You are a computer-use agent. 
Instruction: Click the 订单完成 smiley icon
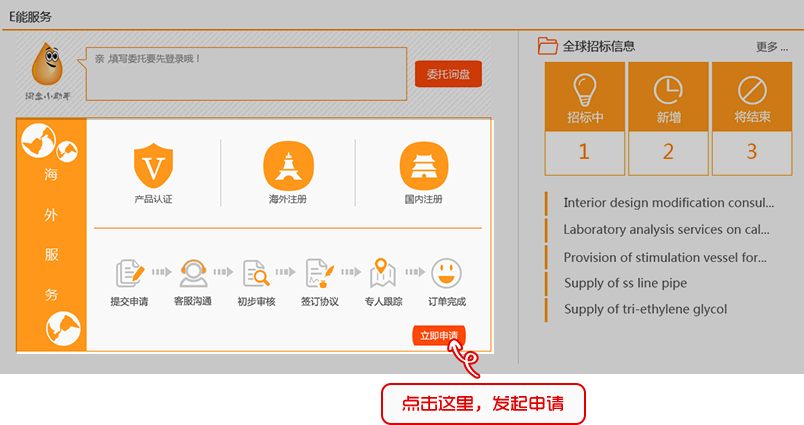446,272
